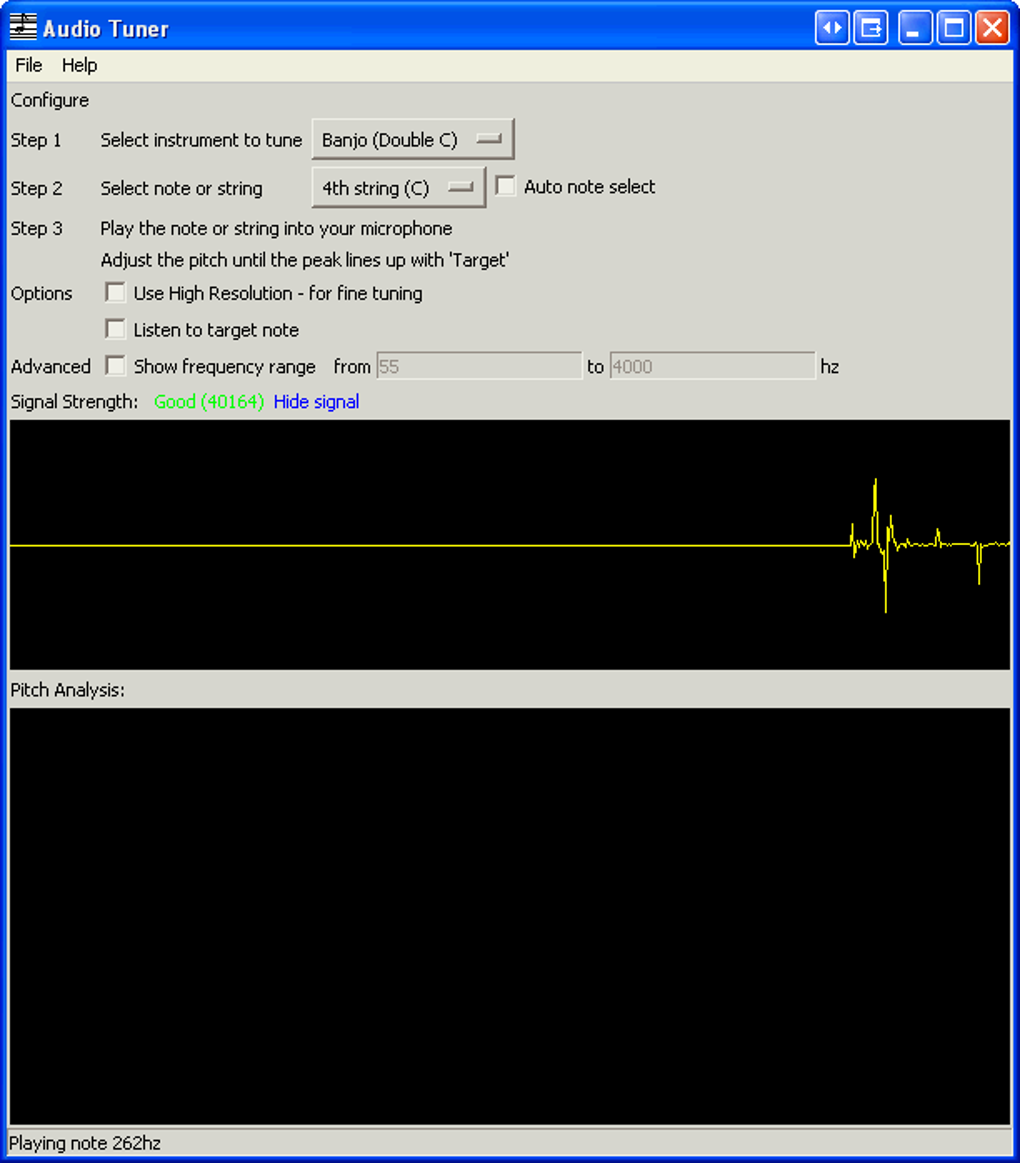
Task: Click the Good (40164) signal strength value
Action: click(209, 401)
